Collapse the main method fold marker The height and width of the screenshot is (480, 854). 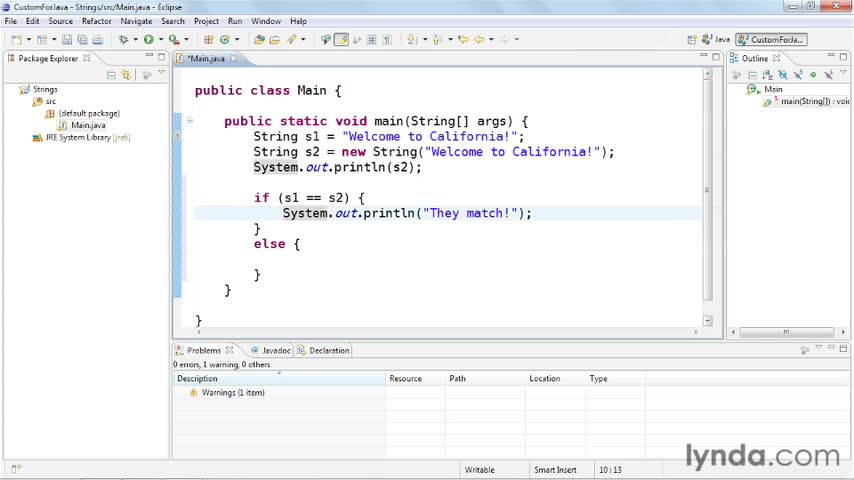190,120
